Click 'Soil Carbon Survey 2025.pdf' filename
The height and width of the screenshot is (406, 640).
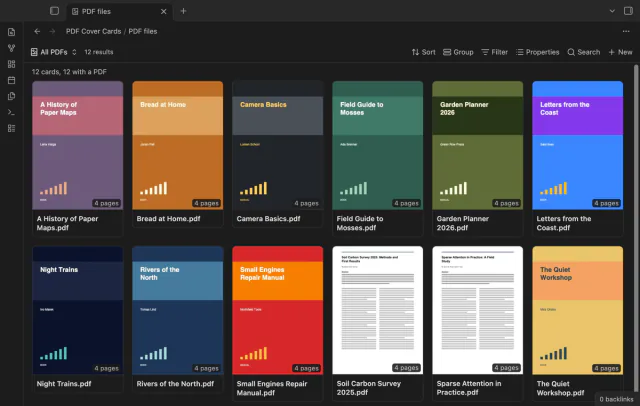click(x=369, y=388)
